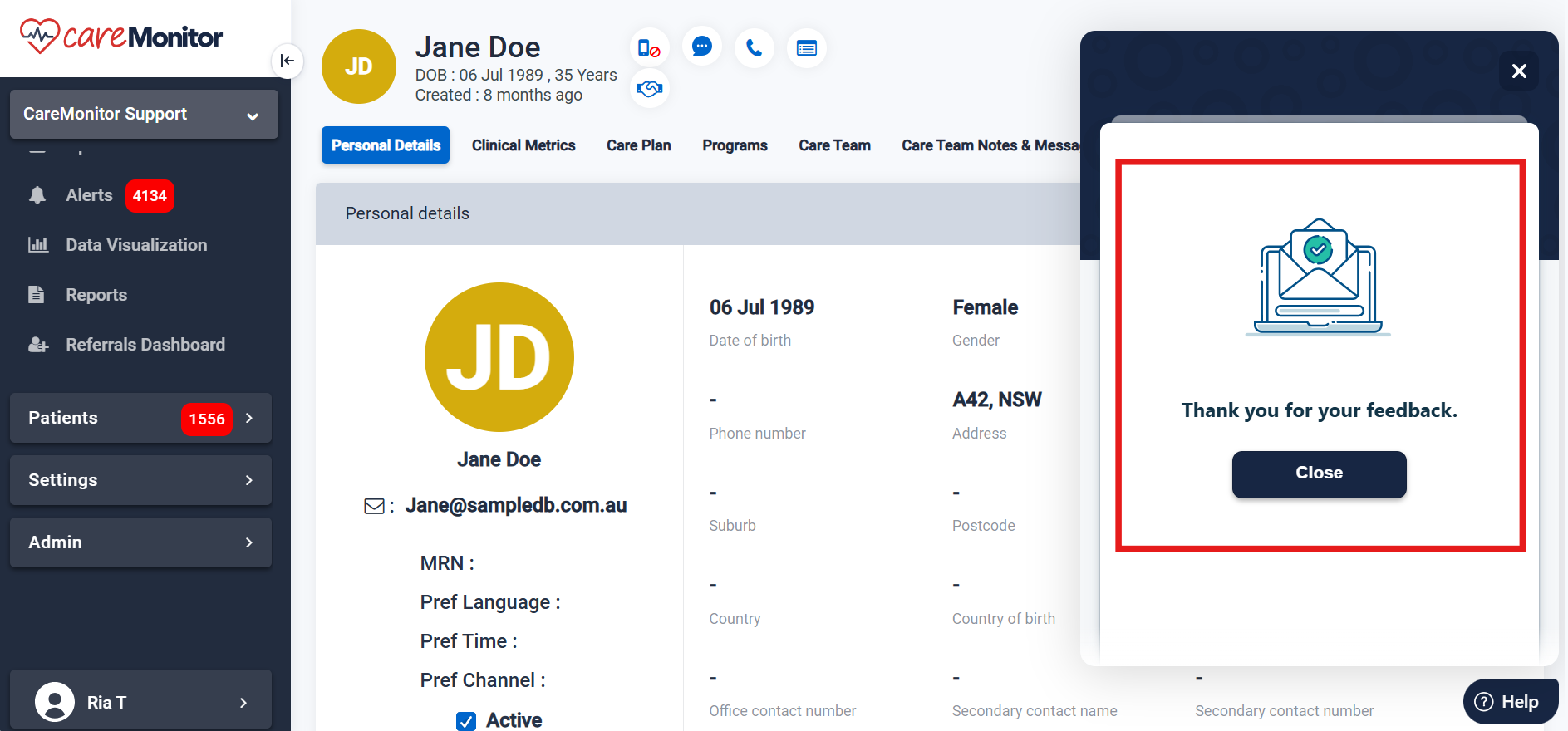Click small JD avatar in header
Image resolution: width=1568 pixels, height=731 pixels.
click(359, 66)
